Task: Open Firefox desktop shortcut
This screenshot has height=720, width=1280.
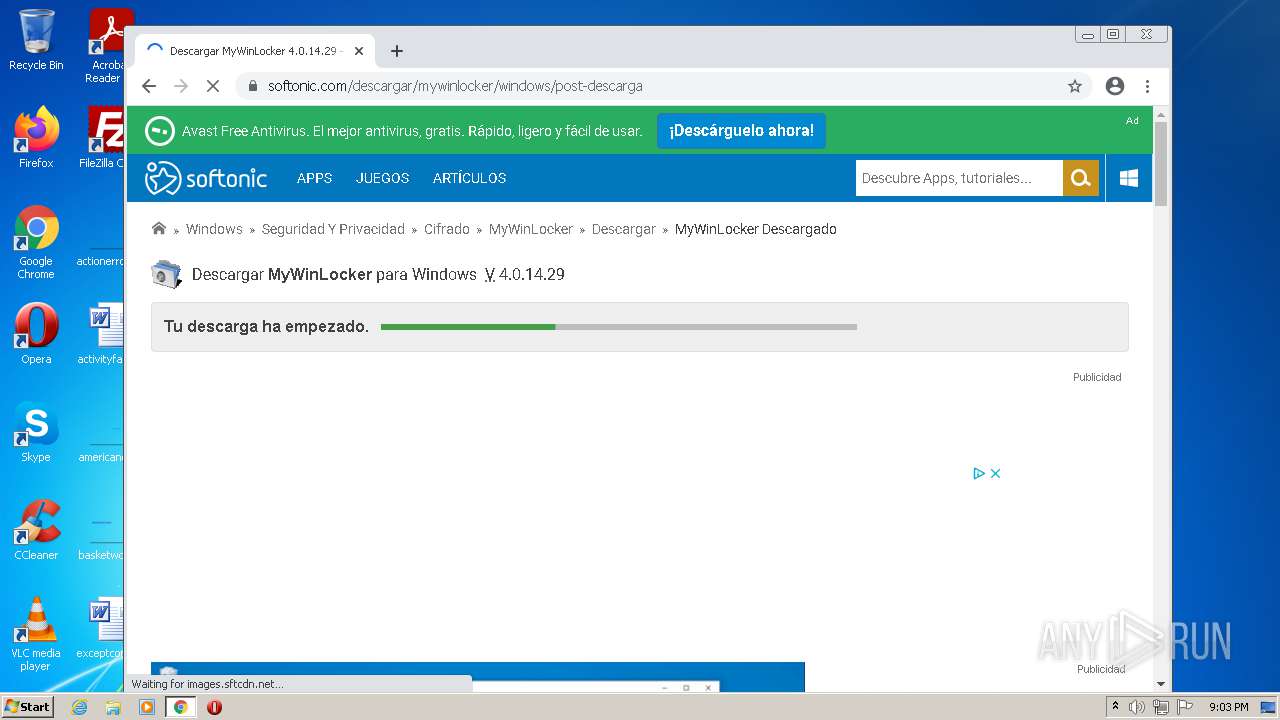Action: coord(36,137)
